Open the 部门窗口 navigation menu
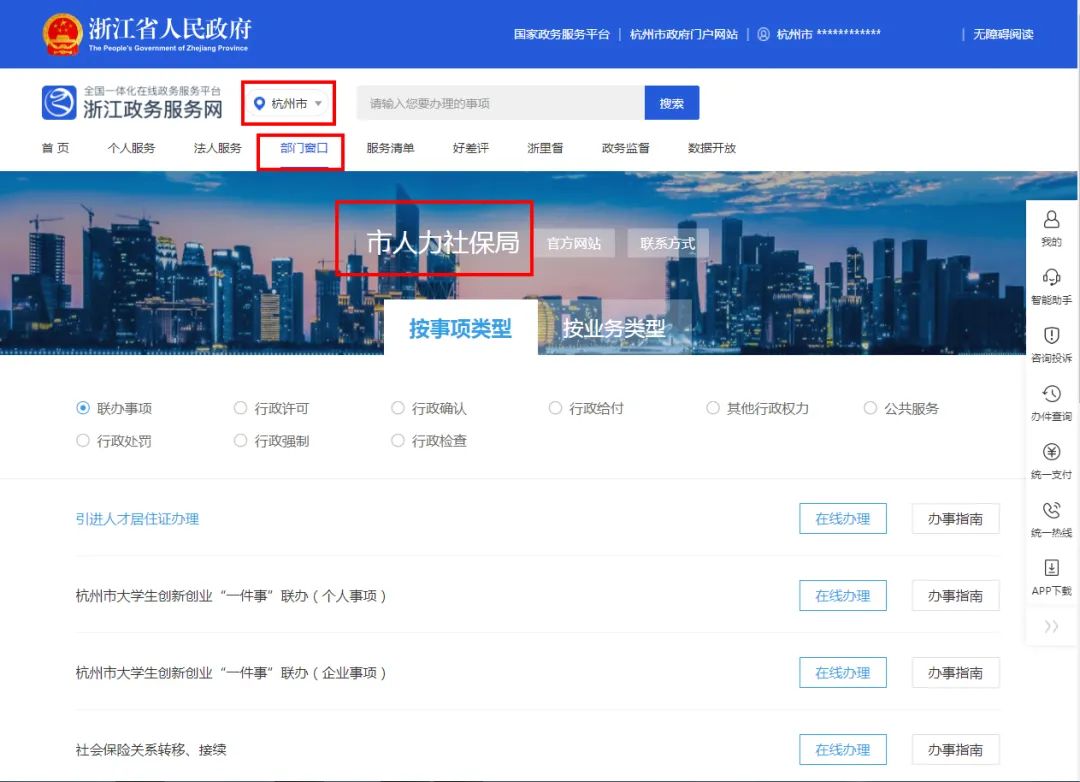The width and height of the screenshot is (1080, 782). [302, 147]
